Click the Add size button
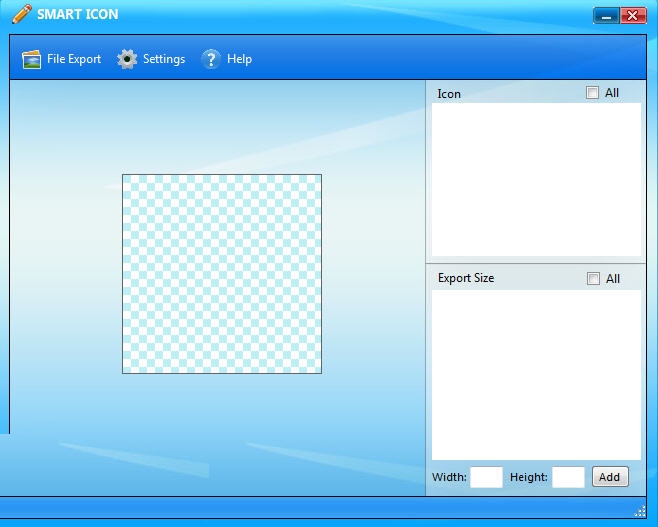This screenshot has height=527, width=658. pos(610,477)
